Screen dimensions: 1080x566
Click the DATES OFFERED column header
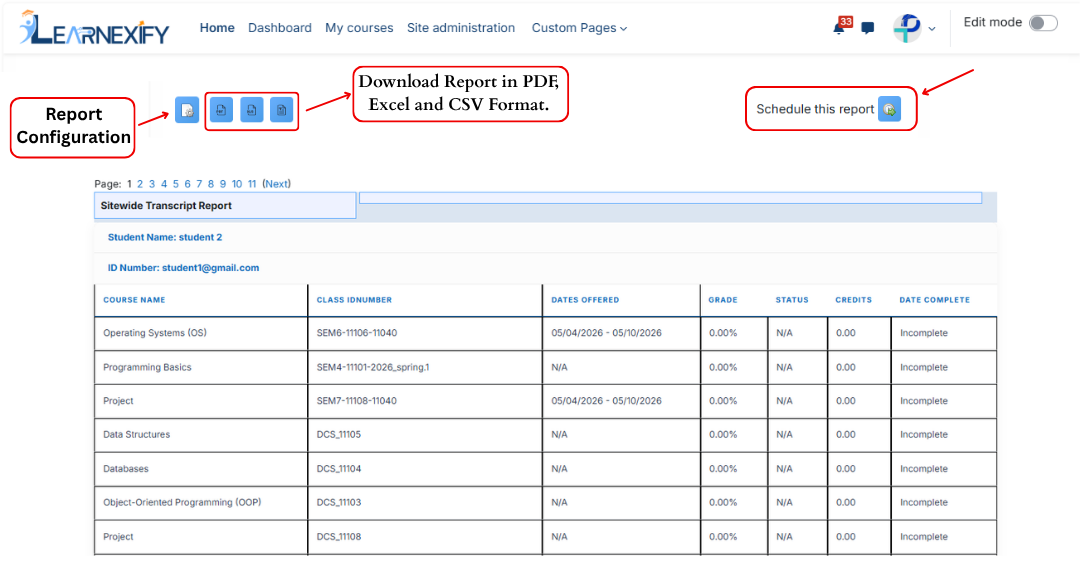point(585,300)
